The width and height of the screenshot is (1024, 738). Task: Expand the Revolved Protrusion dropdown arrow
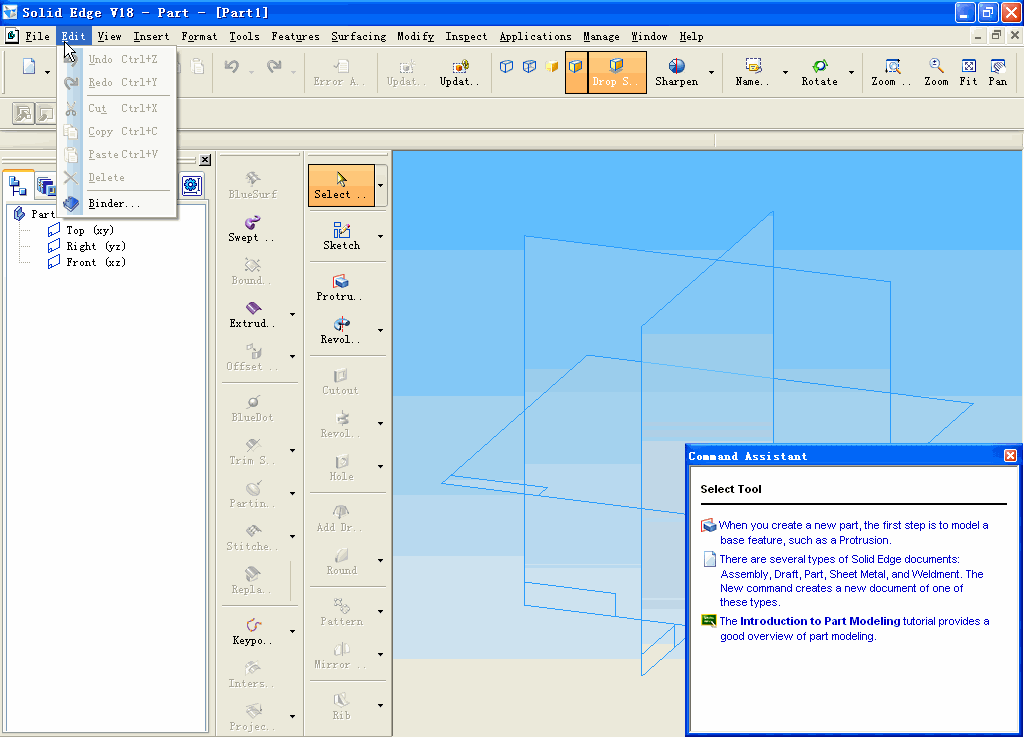click(x=380, y=330)
